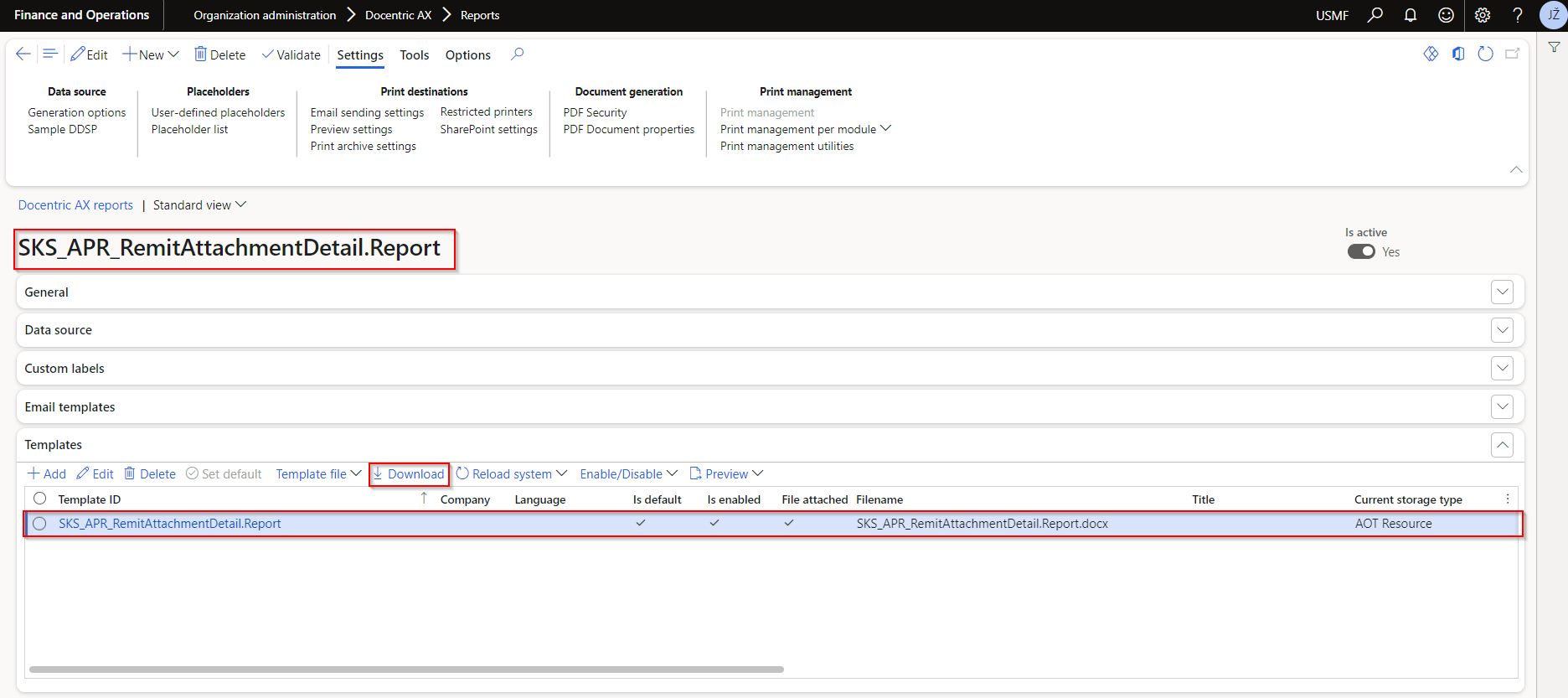The image size is (1568, 698).
Task: Open the Template file dropdown
Action: click(x=318, y=473)
